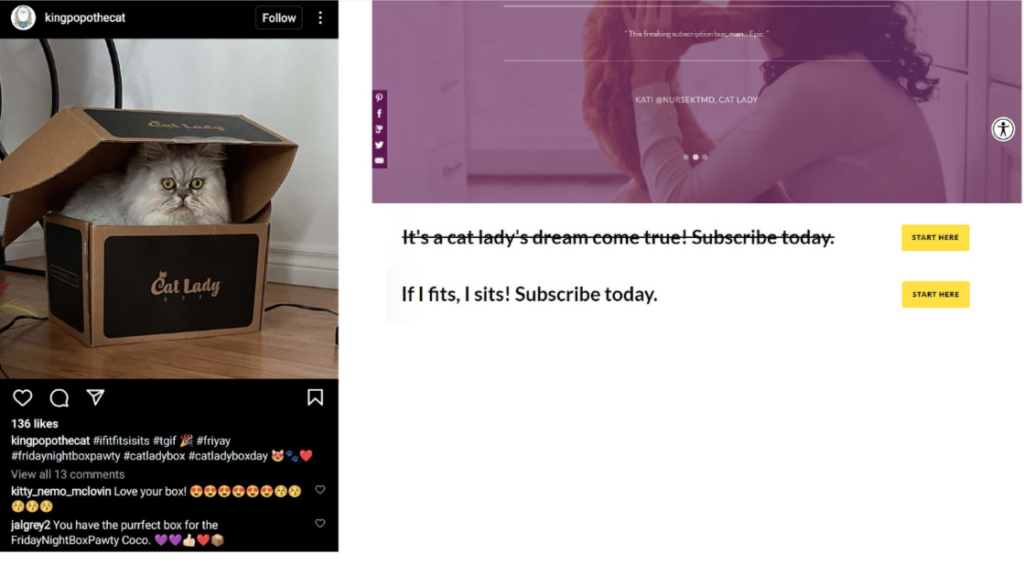Share by email from the side bar
This screenshot has height=576, width=1024.
(379, 161)
